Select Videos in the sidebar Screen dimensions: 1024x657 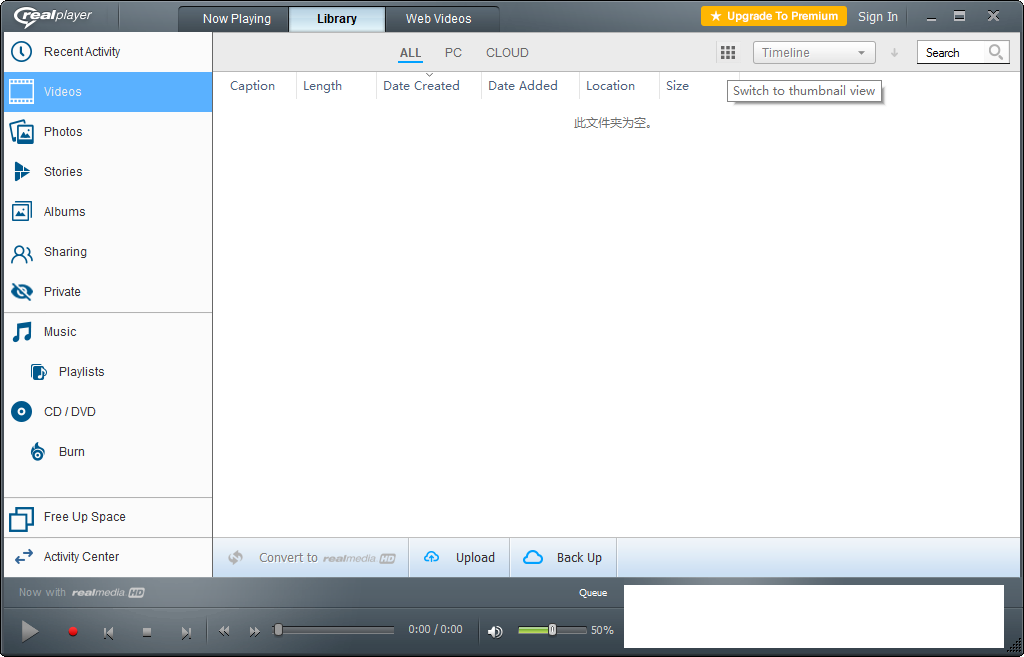(x=108, y=91)
